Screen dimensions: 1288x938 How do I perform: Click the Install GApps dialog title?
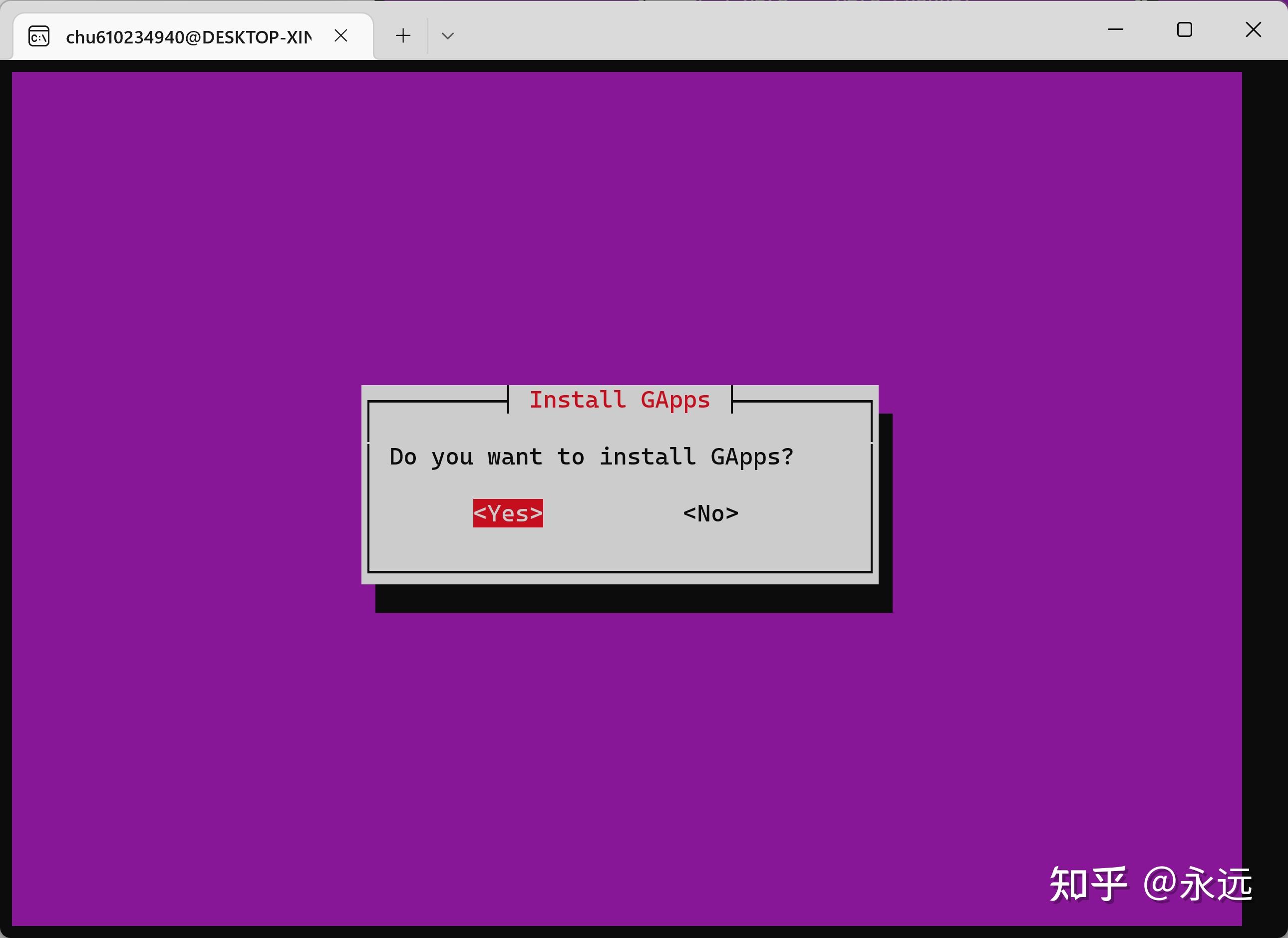tap(619, 400)
